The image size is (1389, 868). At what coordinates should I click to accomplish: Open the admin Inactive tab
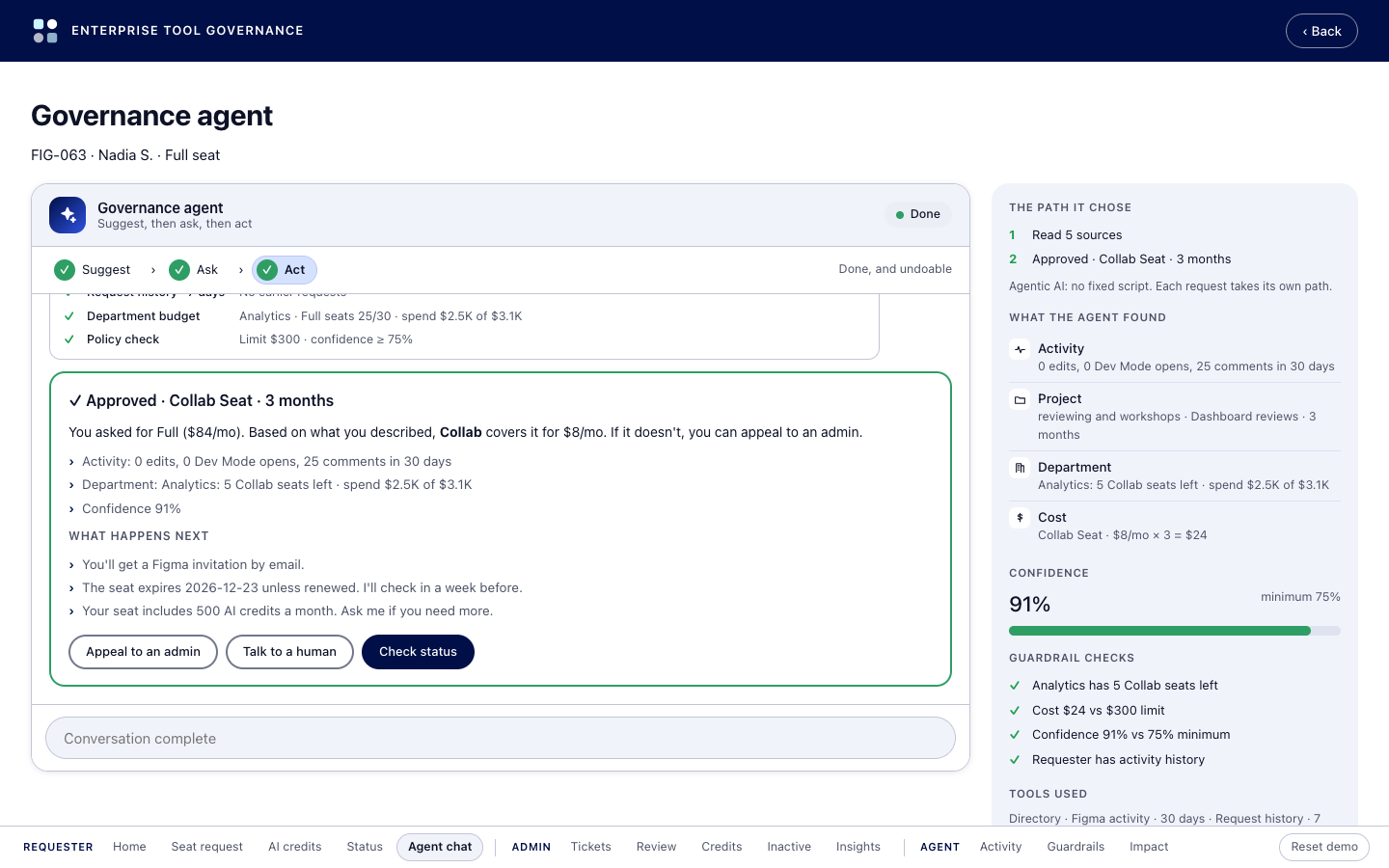point(789,847)
